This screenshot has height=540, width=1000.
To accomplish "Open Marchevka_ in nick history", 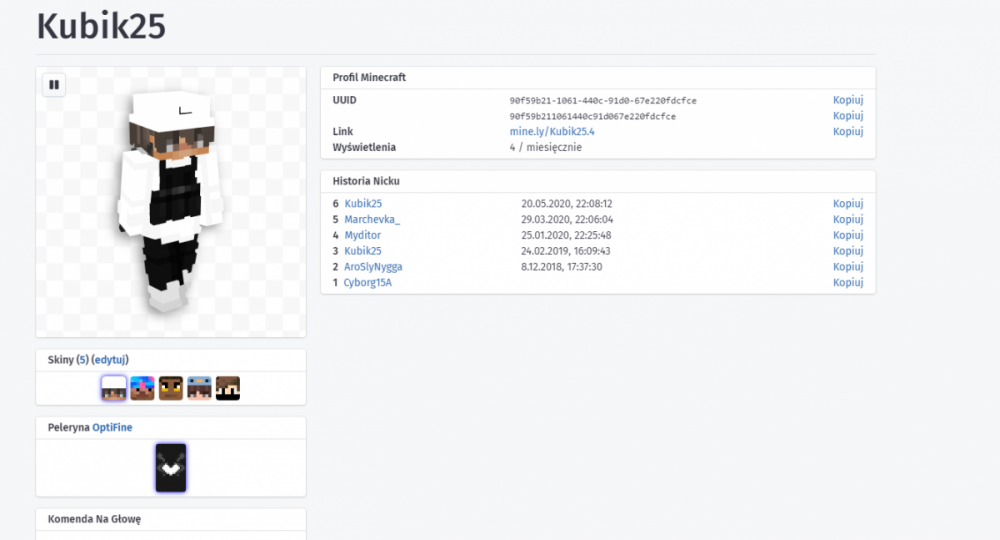I will click(372, 219).
